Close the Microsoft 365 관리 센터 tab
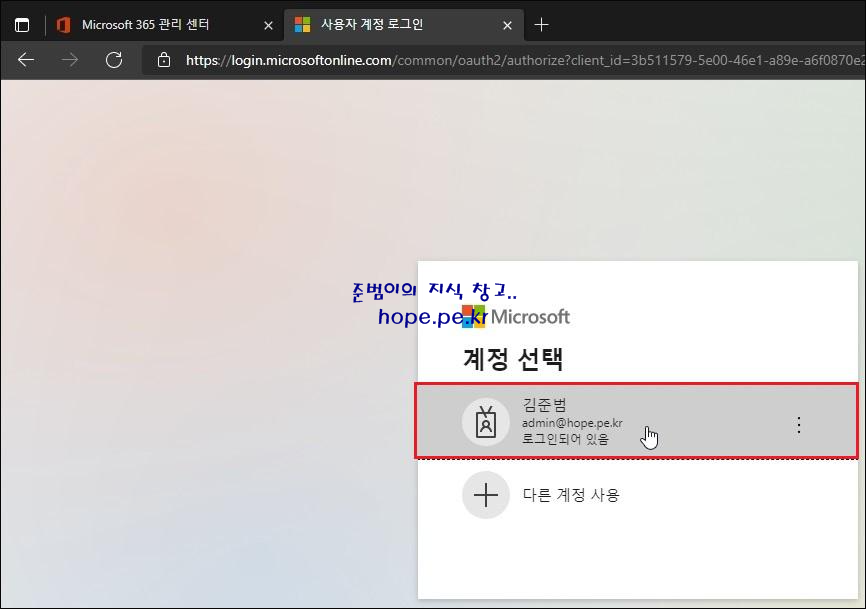 [x=268, y=25]
